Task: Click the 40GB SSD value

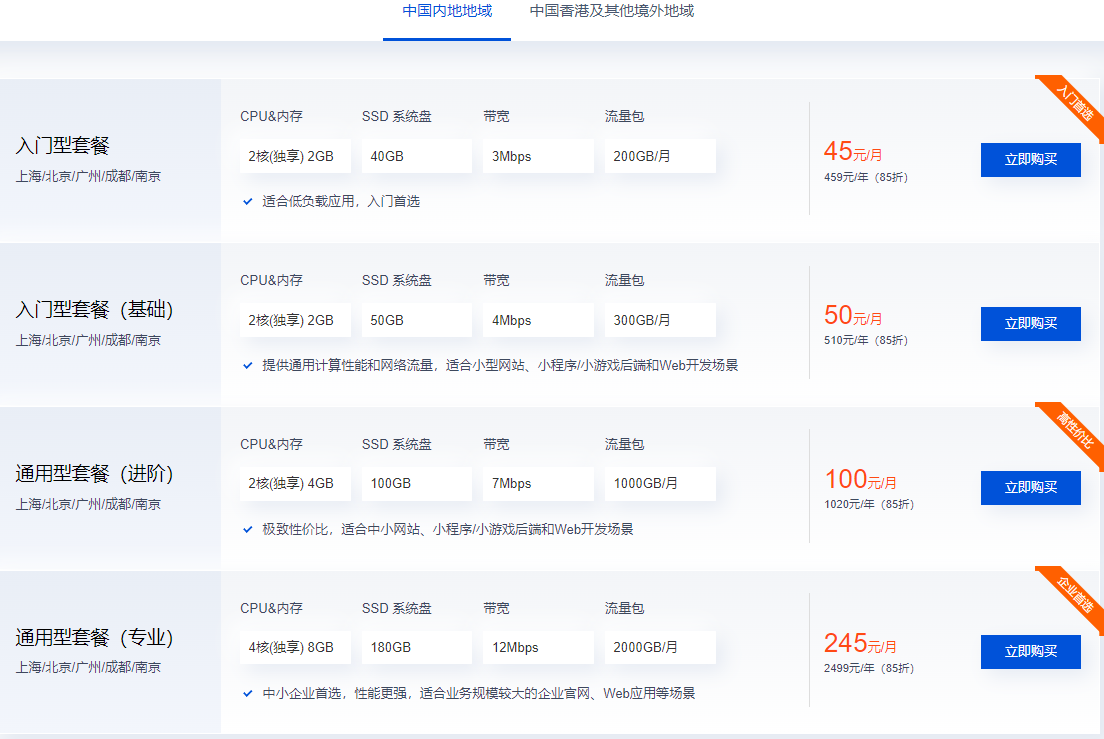Action: [x=416, y=156]
